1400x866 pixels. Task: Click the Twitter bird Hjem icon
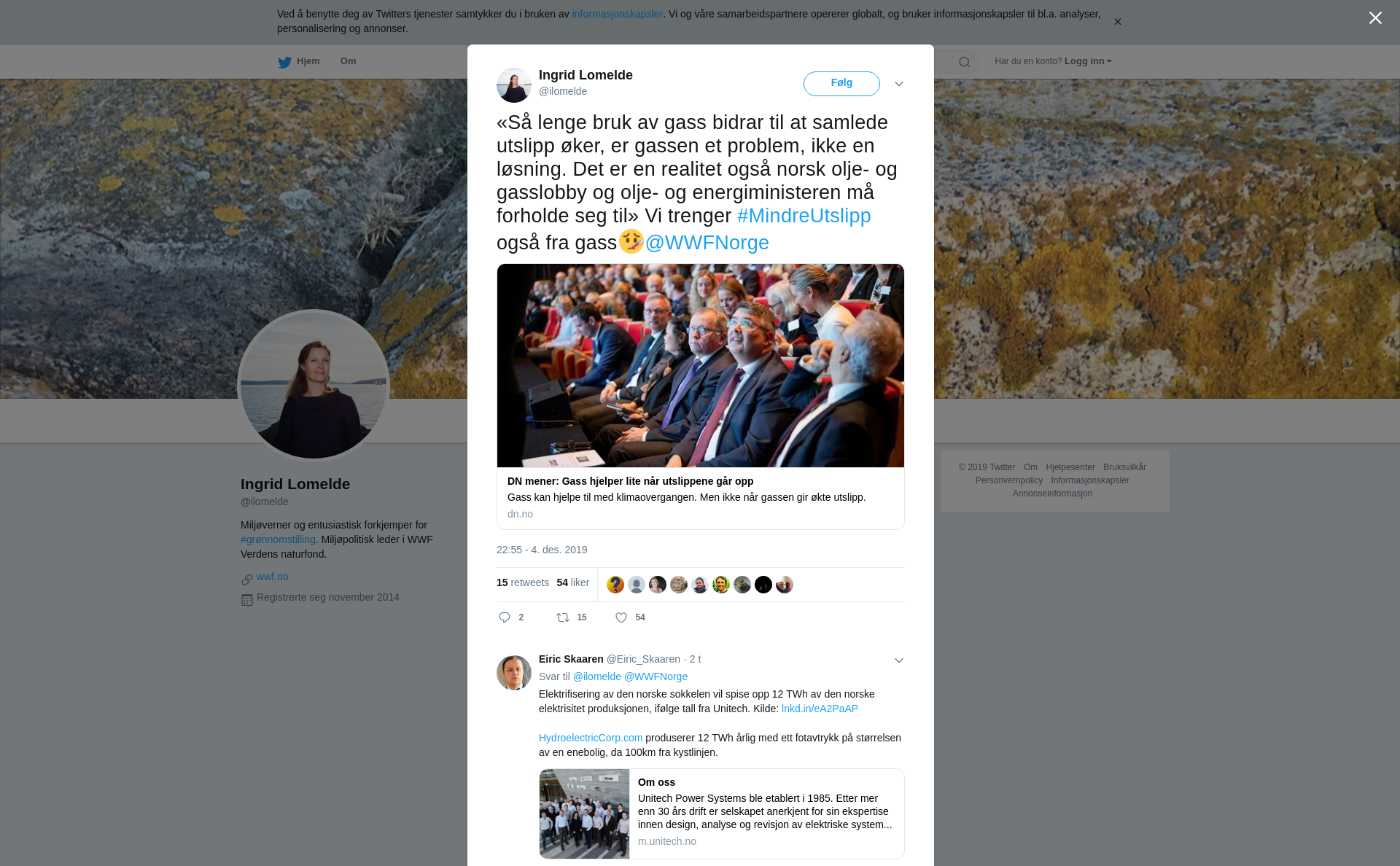(x=284, y=62)
